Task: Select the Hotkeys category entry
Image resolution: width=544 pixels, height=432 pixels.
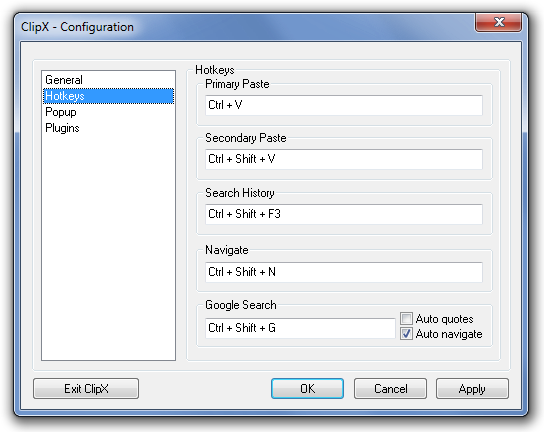Action: pyautogui.click(x=108, y=96)
